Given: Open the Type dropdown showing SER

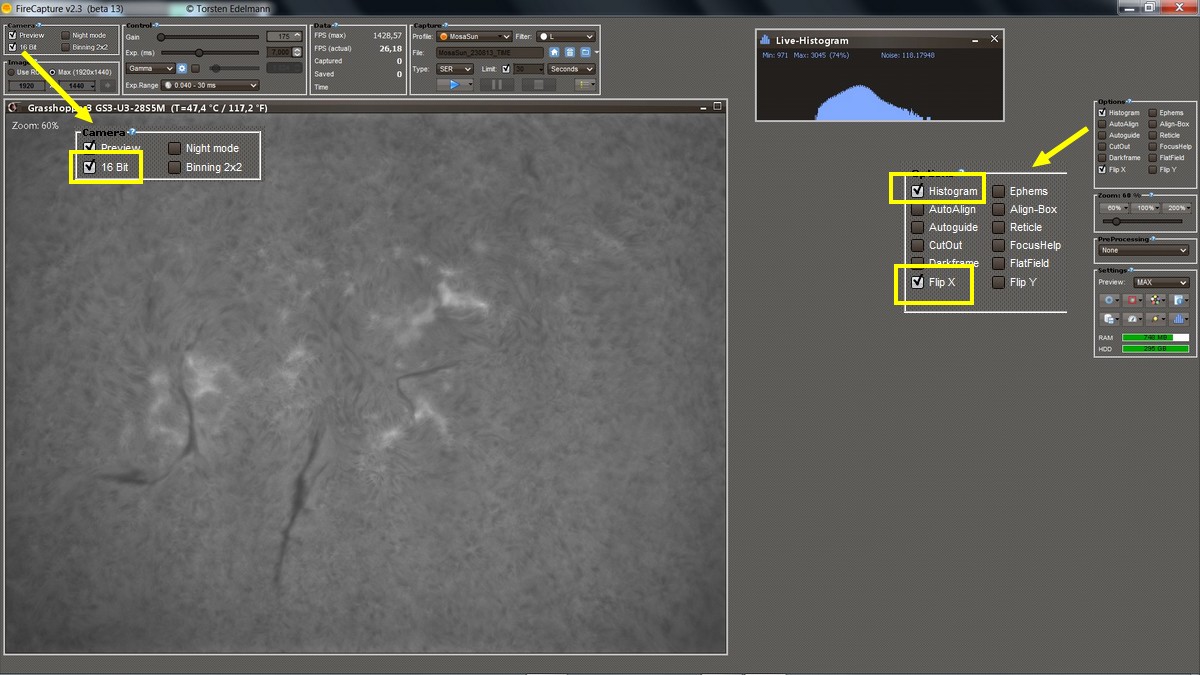Looking at the screenshot, I should 454,69.
